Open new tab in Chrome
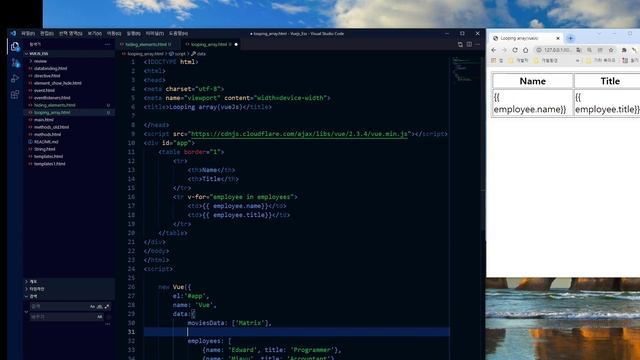Viewport: 640px width, 360px height. point(571,38)
